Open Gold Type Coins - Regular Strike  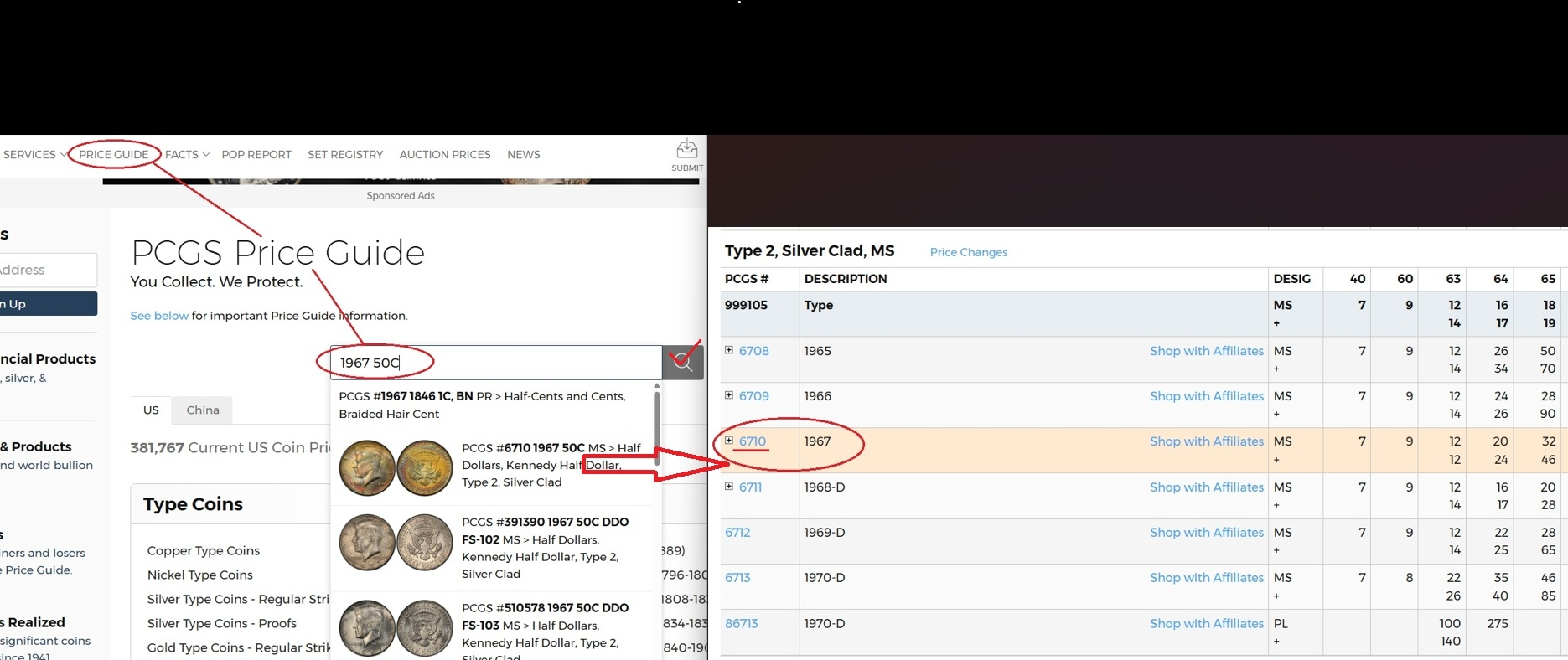coord(239,648)
